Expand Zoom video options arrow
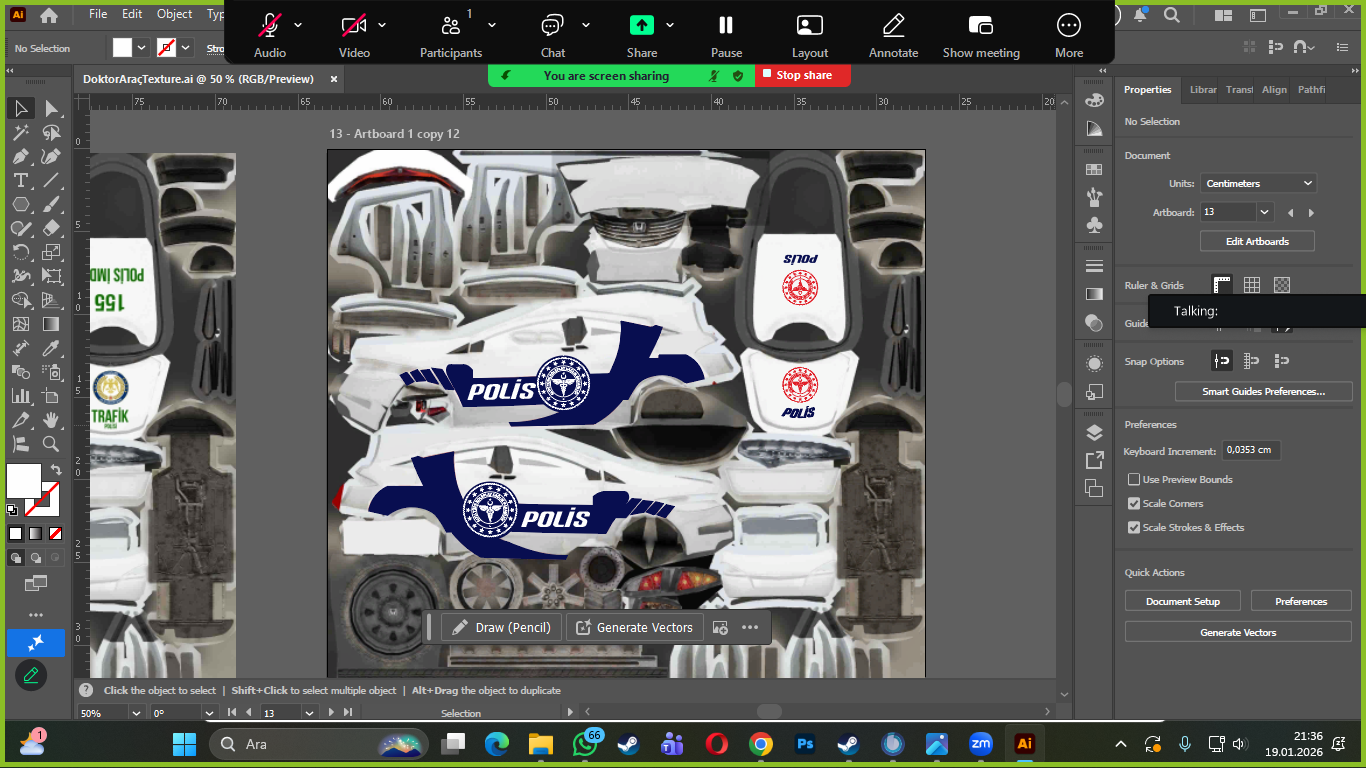Screen dimensions: 1366x768 point(382,25)
